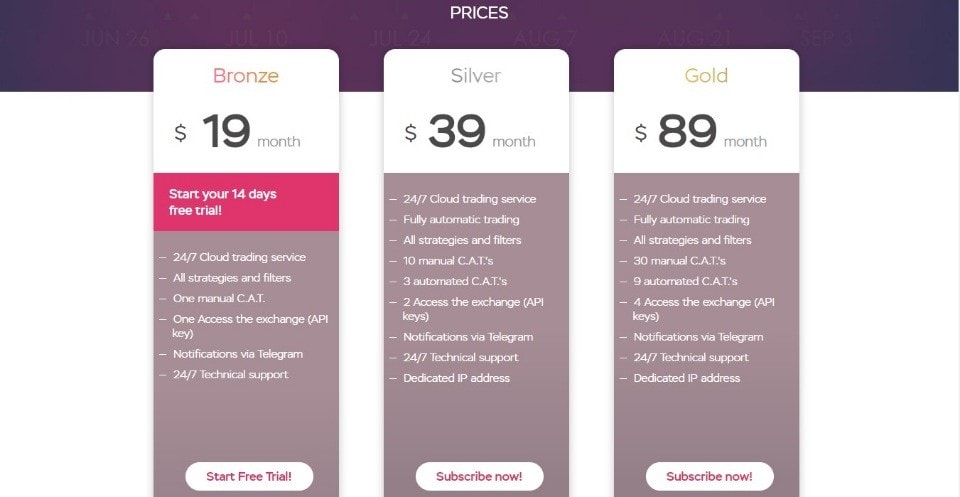960x497 pixels.
Task: Click the Start Free Trial! button
Action: (249, 476)
